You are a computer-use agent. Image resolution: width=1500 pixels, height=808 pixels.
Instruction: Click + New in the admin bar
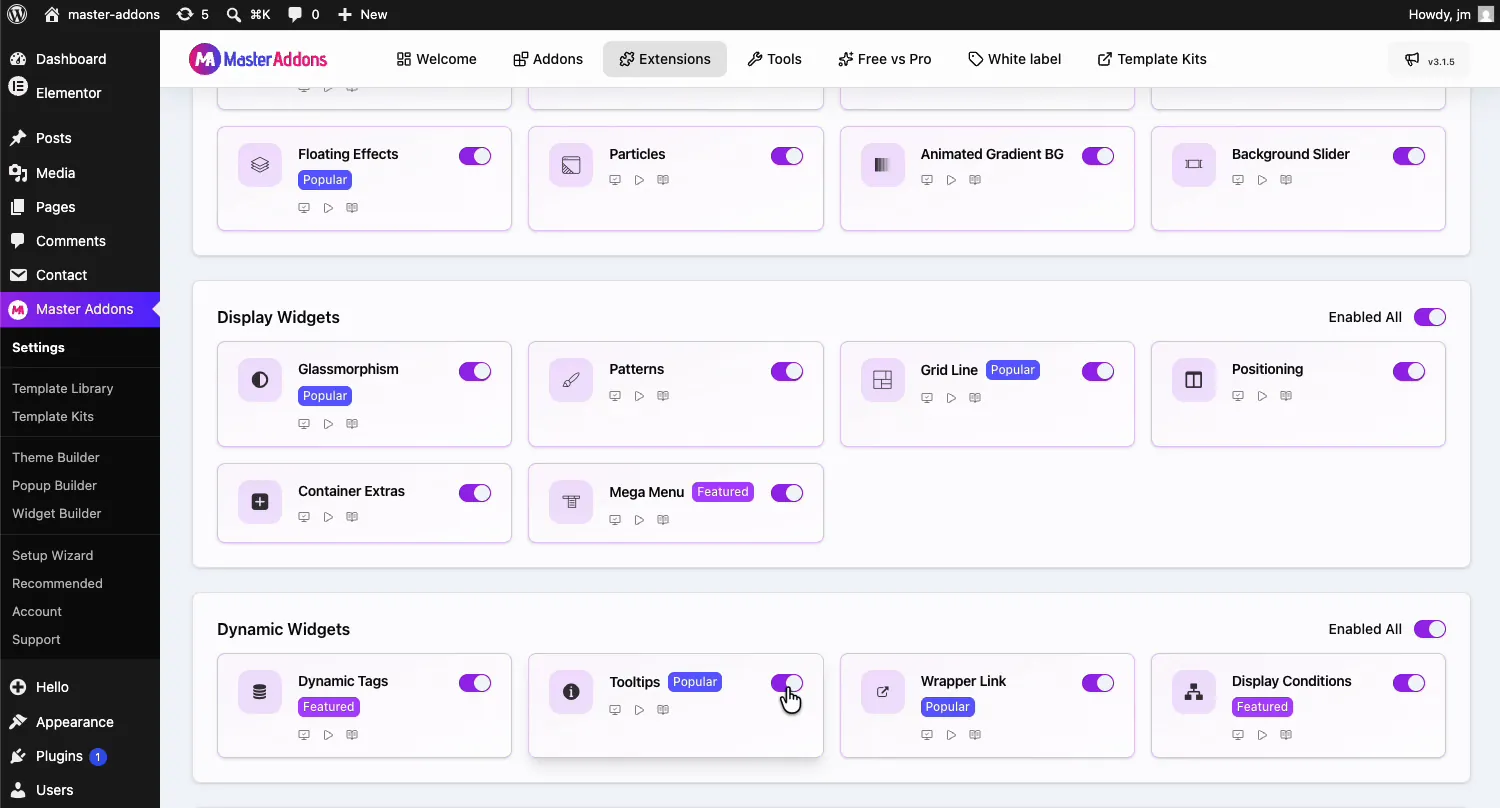coord(362,15)
